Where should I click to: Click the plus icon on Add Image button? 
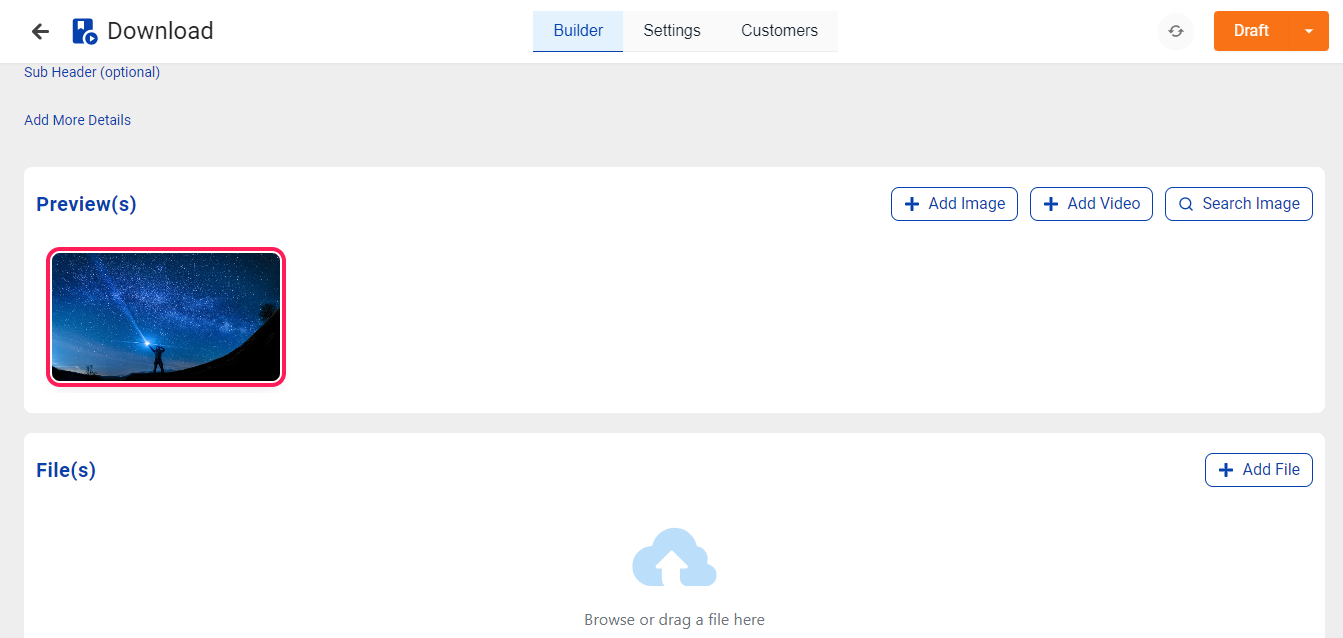[911, 204]
